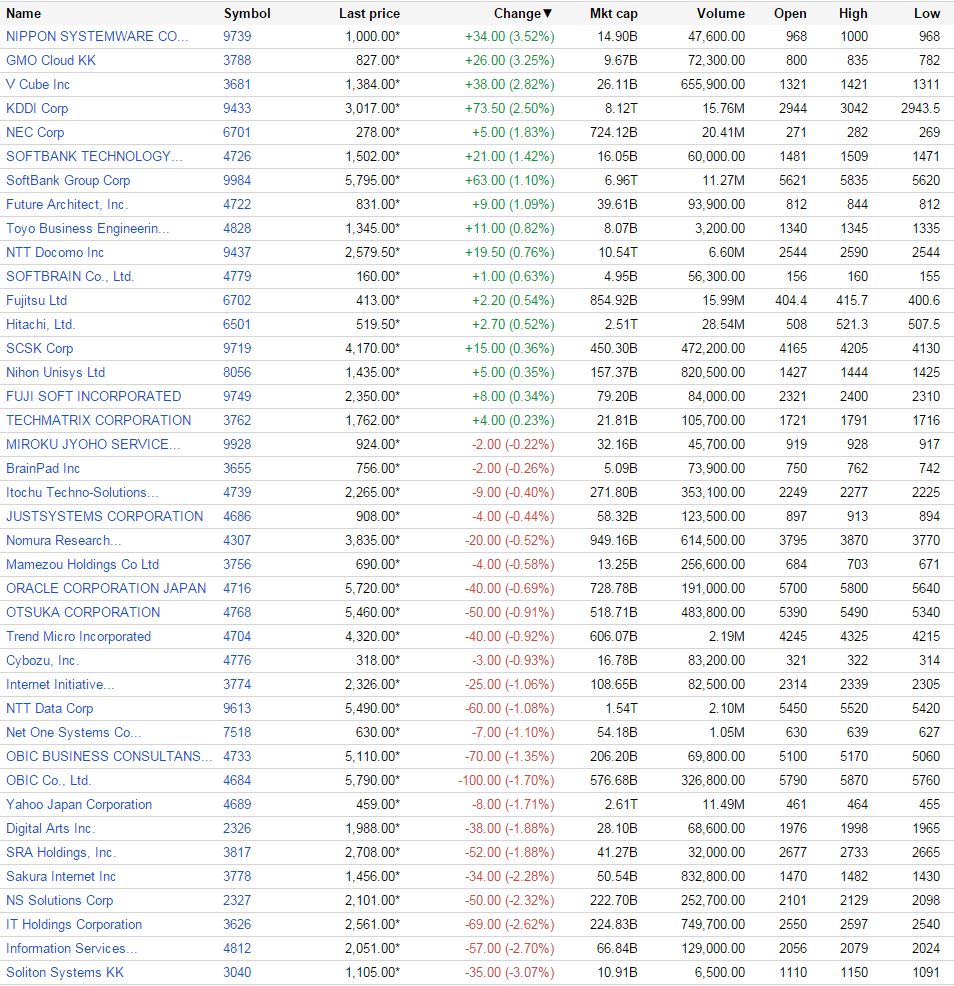The width and height of the screenshot is (954, 986).
Task: Sort by High column header
Action: pyautogui.click(x=853, y=13)
